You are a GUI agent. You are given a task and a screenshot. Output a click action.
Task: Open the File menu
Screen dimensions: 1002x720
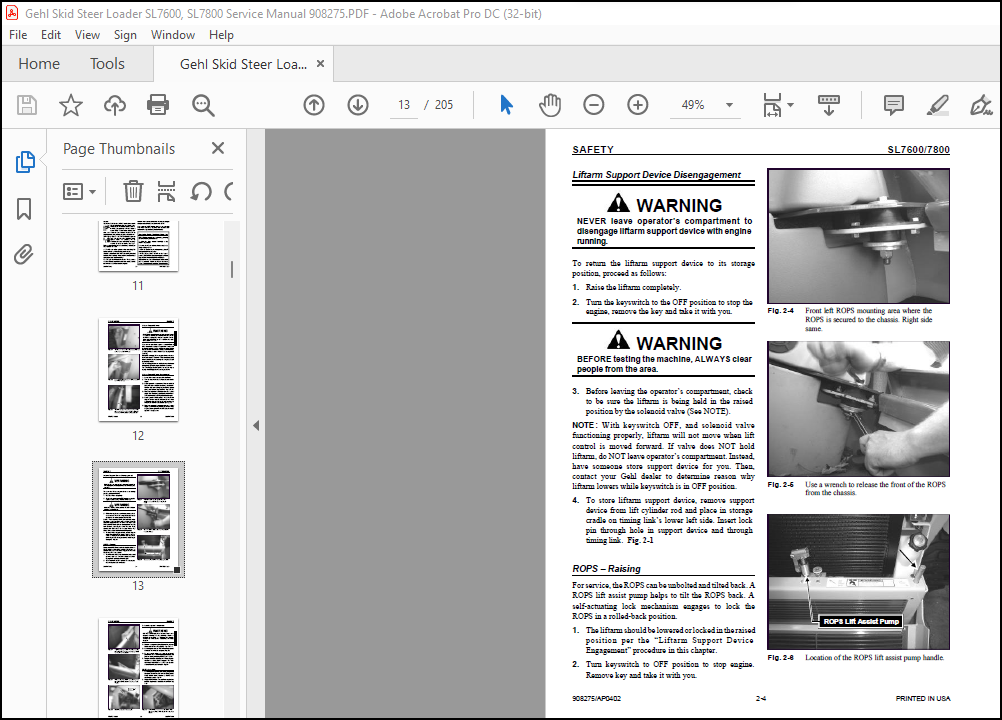pyautogui.click(x=18, y=34)
